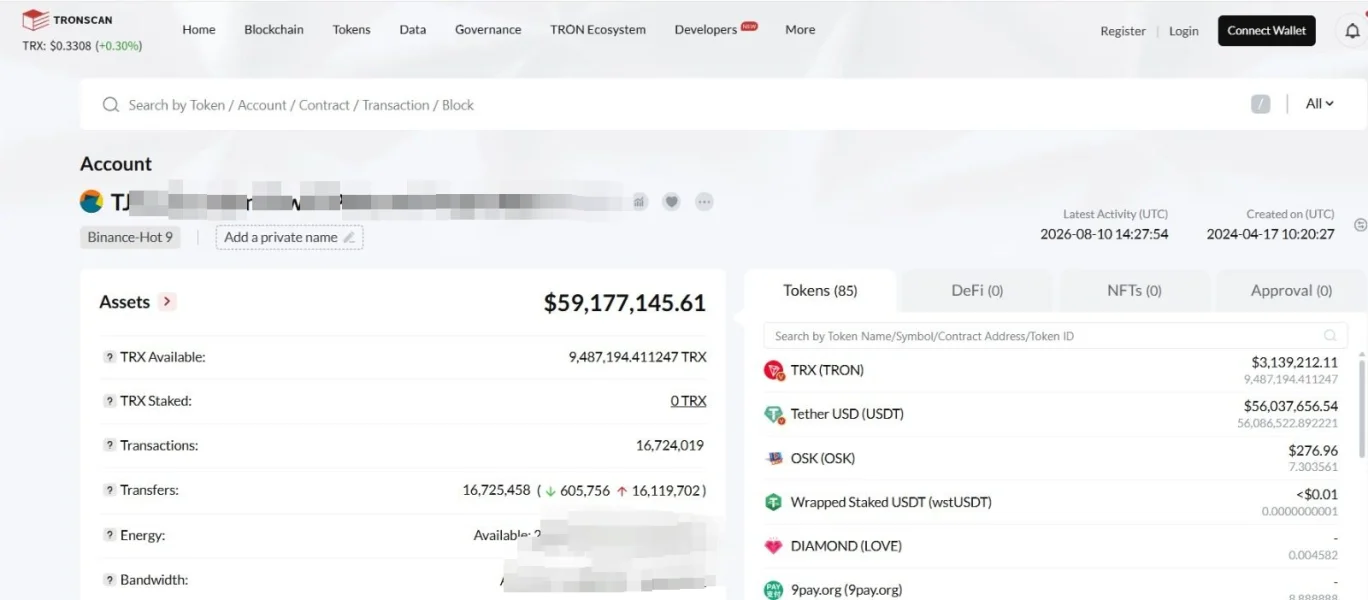1368x600 pixels.
Task: Click the Created on timestamp
Action: (x=1270, y=234)
